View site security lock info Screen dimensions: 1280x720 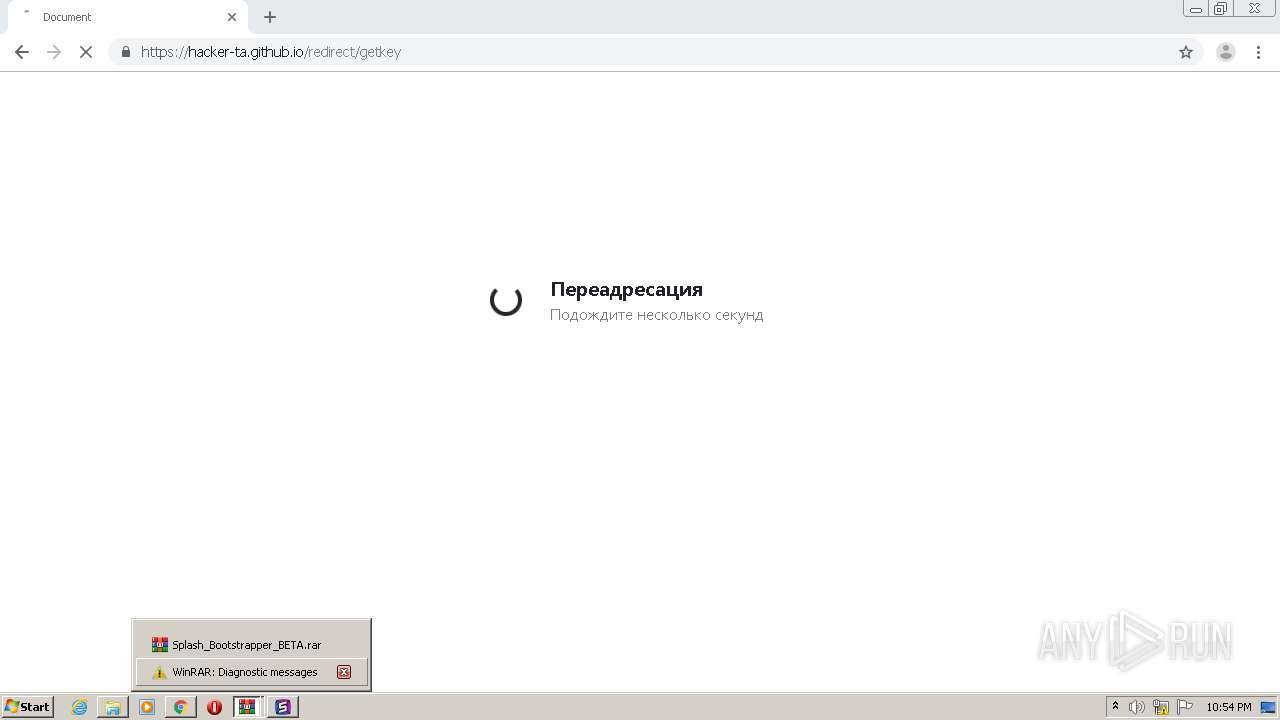(x=125, y=52)
